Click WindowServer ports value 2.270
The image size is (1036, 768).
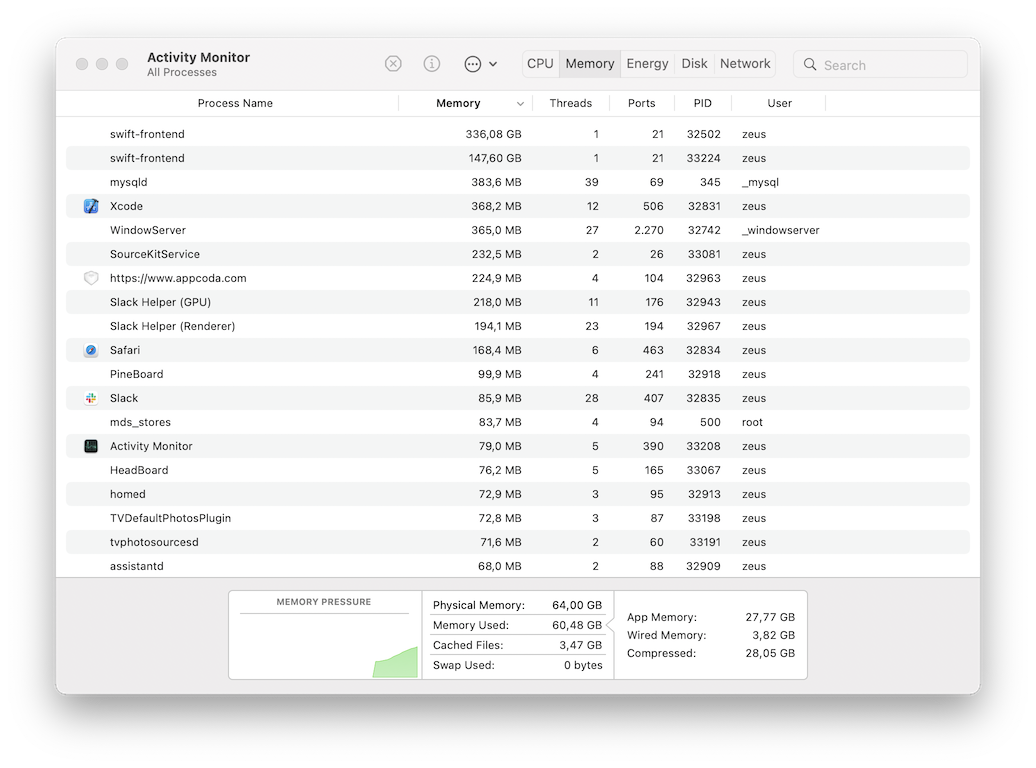[648, 230]
